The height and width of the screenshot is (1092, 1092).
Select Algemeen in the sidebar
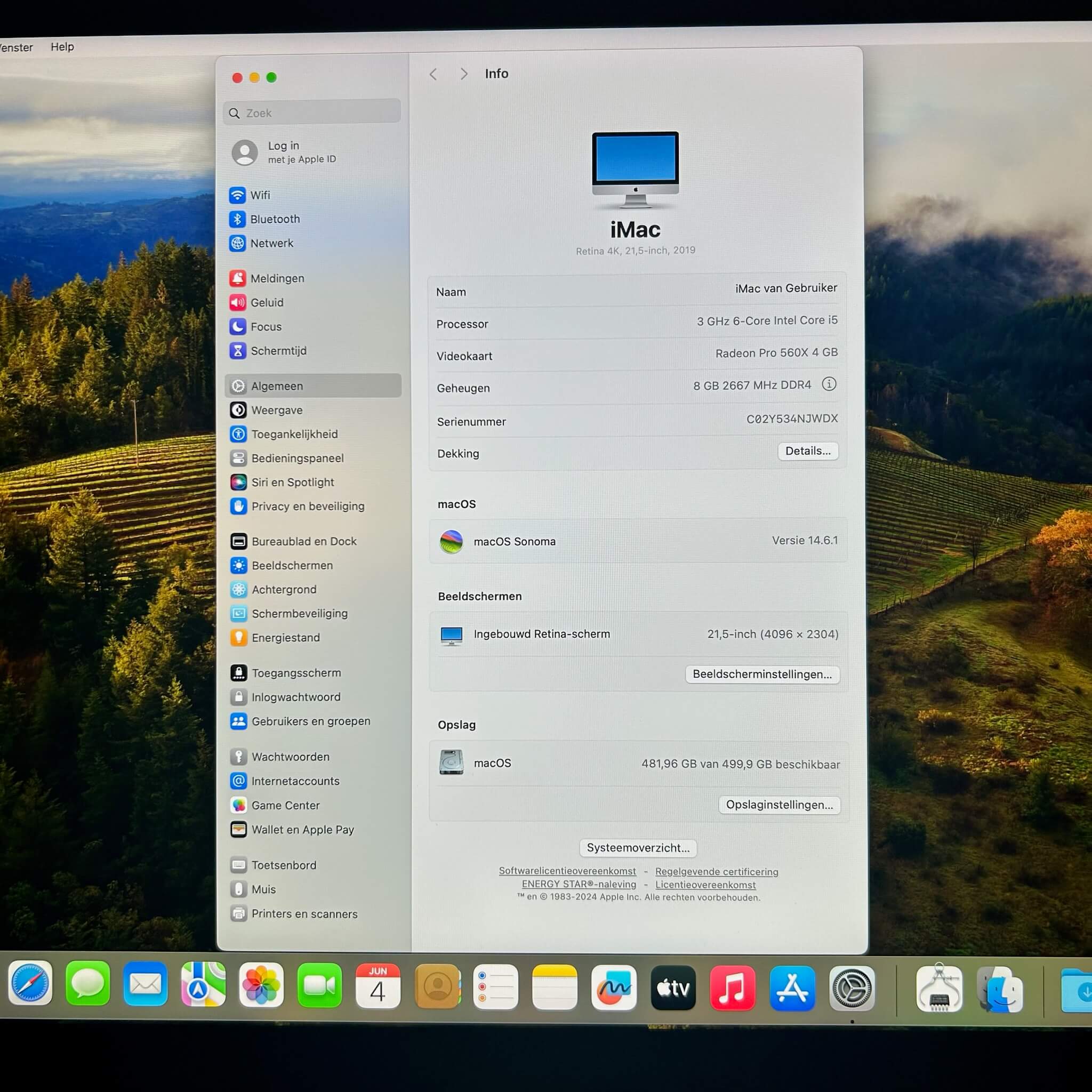pos(312,386)
